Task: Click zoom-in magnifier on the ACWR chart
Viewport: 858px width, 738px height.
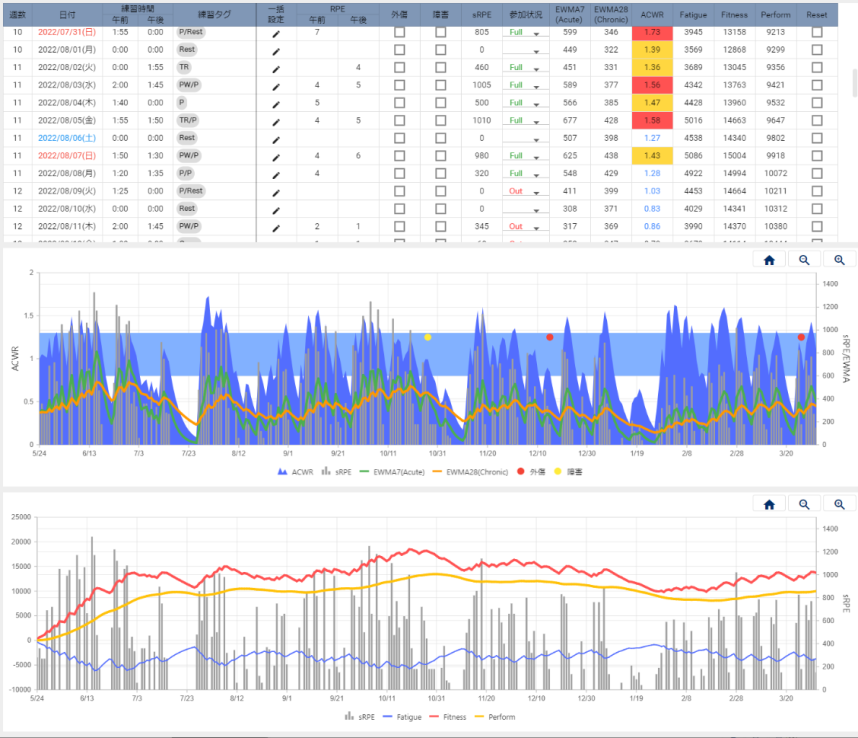Action: (803, 259)
